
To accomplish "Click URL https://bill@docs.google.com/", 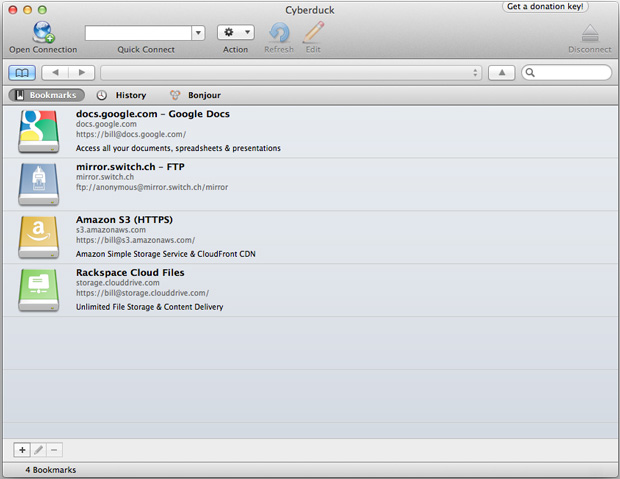I will (x=131, y=134).
